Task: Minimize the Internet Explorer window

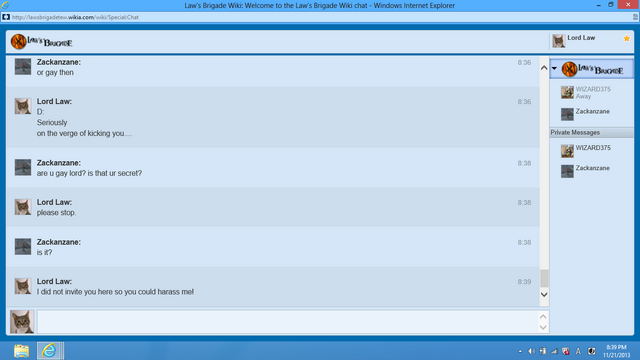Action: 598,5
